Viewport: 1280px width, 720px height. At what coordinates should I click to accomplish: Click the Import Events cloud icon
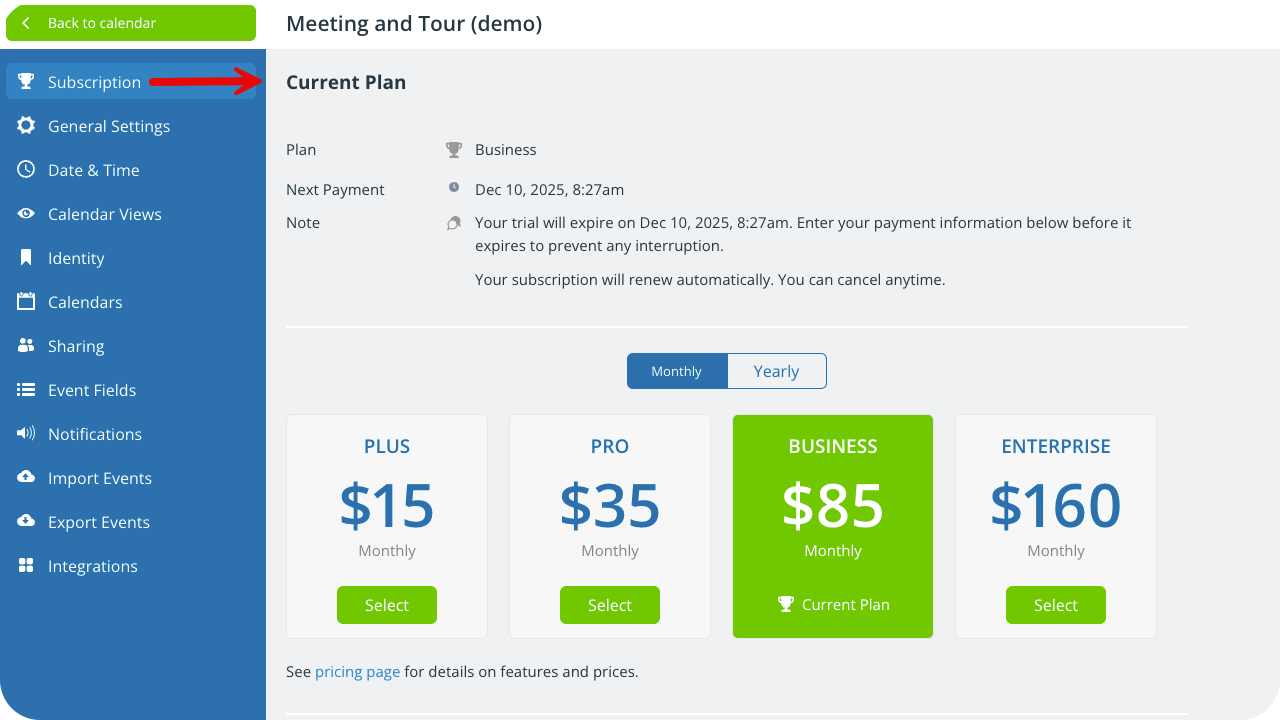26,478
